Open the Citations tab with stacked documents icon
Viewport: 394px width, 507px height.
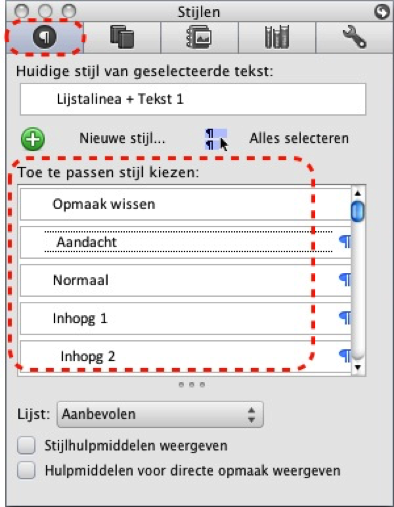[x=122, y=37]
